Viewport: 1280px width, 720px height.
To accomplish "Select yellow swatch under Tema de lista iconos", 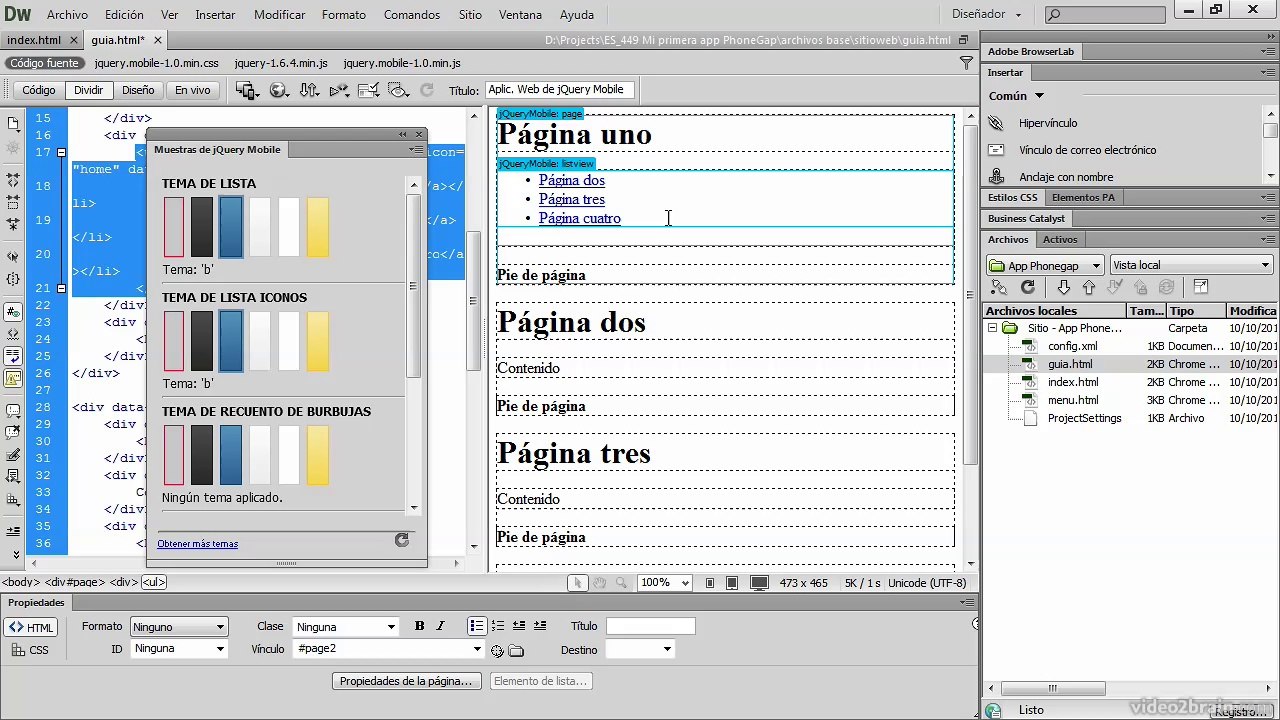I will [317, 341].
